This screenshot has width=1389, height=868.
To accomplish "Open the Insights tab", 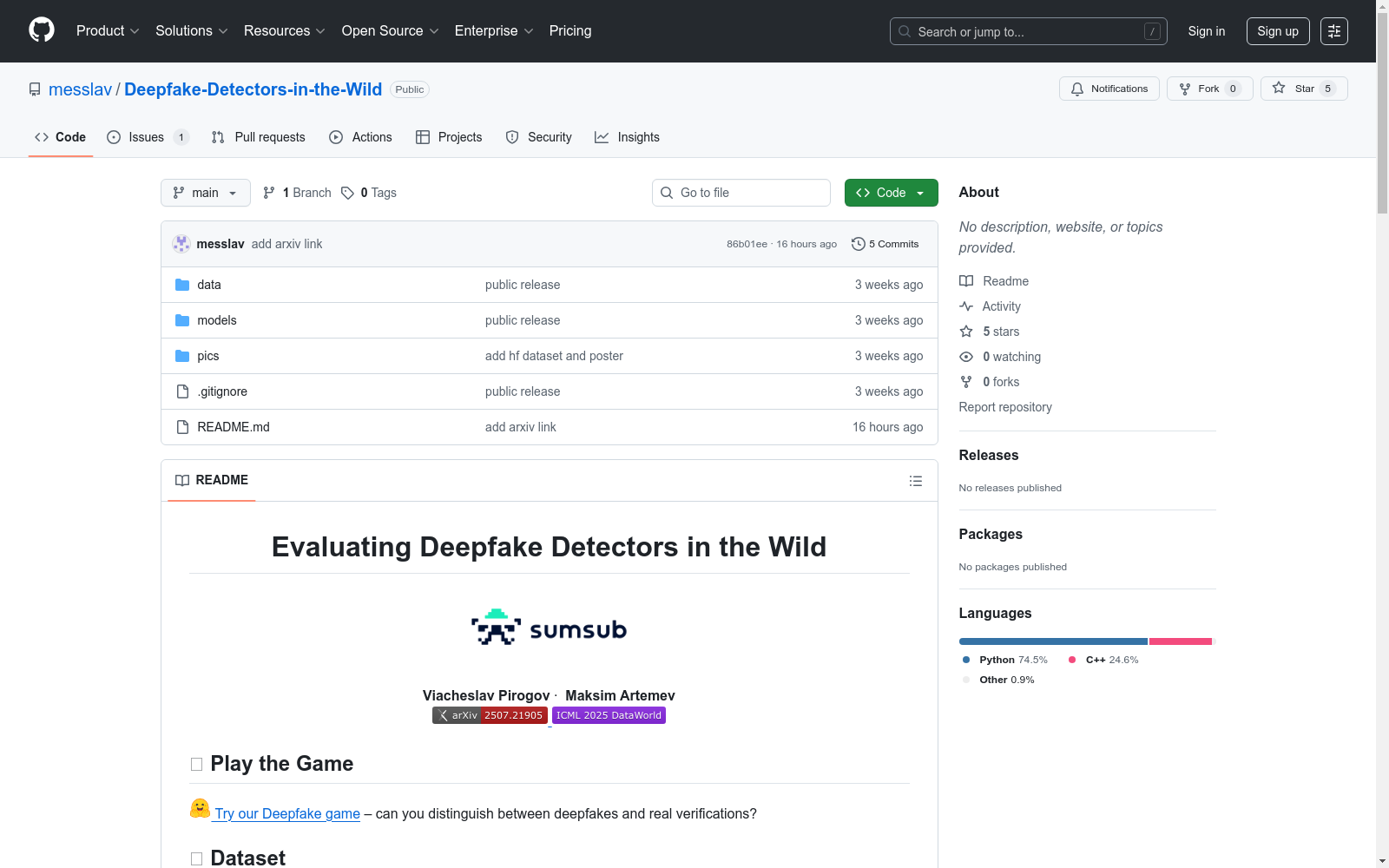I will [627, 137].
